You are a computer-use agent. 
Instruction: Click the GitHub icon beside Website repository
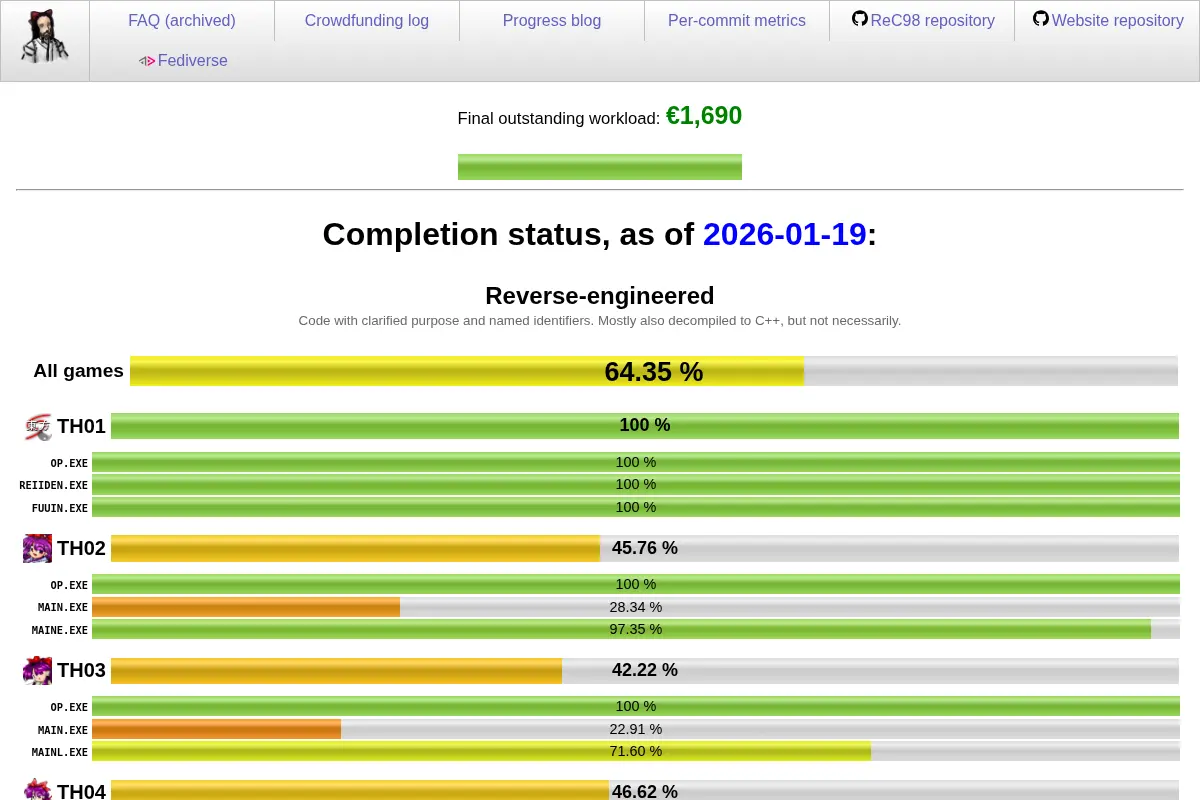coord(1041,19)
